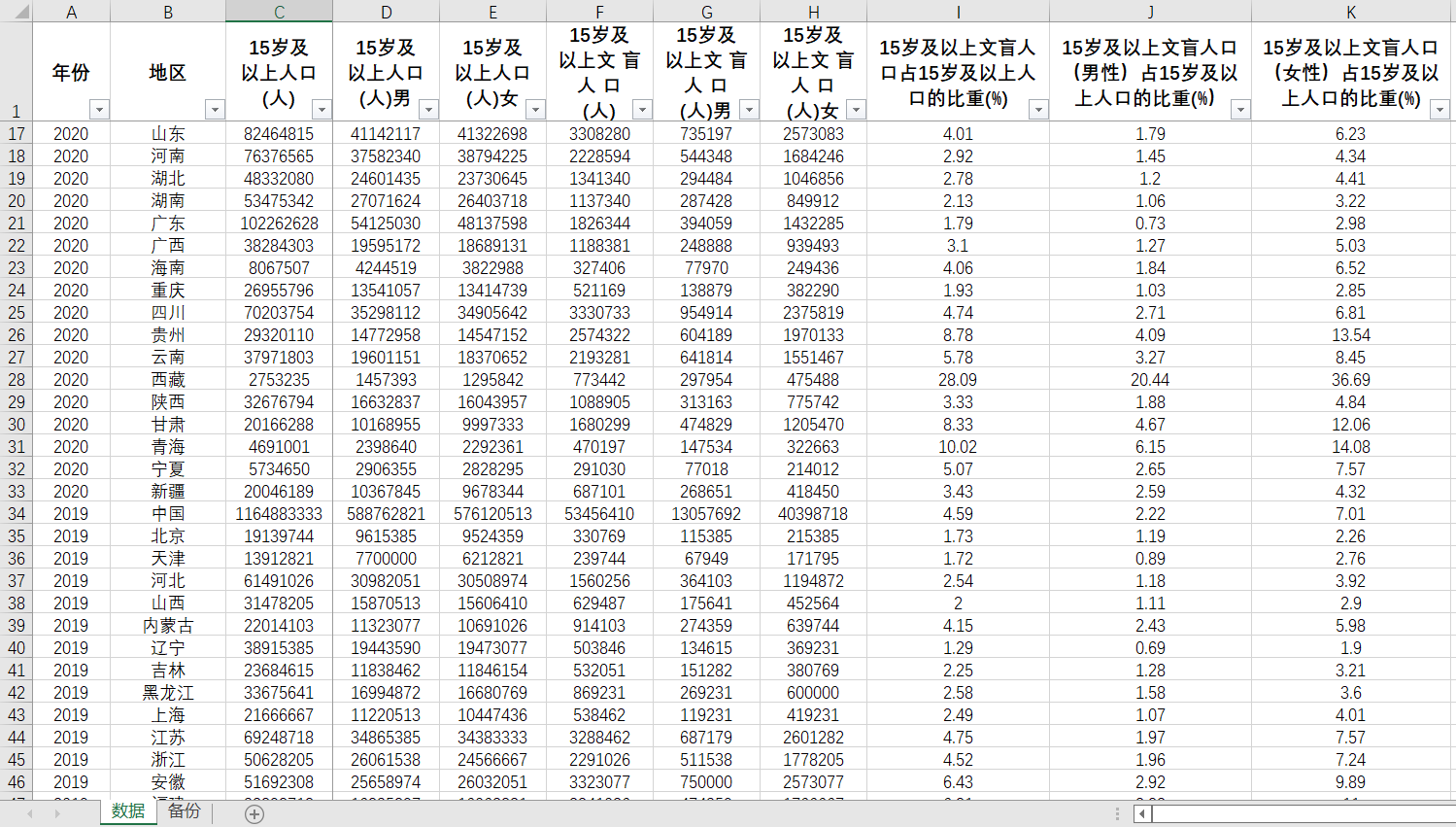Image resolution: width=1456 pixels, height=827 pixels.
Task: Select column G header
Action: point(707,12)
